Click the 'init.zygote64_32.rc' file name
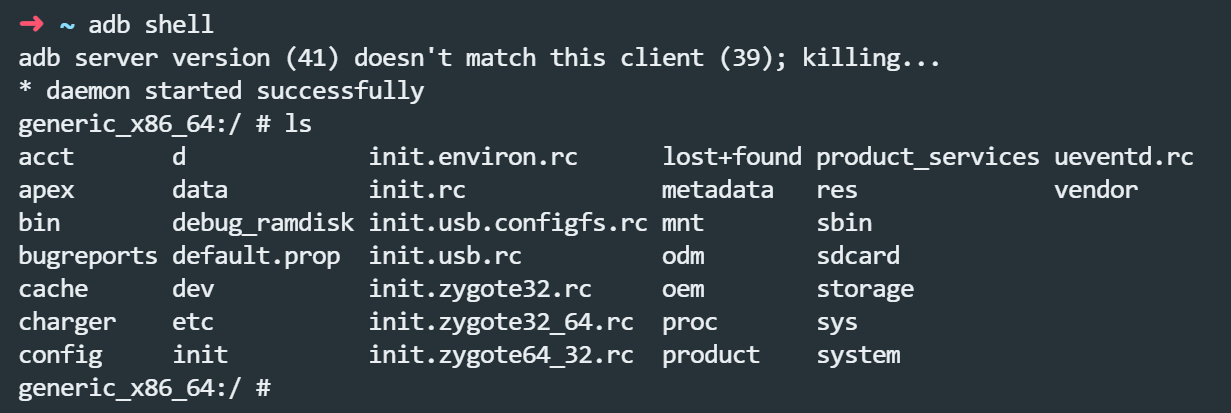The height and width of the screenshot is (413, 1231). (501, 354)
